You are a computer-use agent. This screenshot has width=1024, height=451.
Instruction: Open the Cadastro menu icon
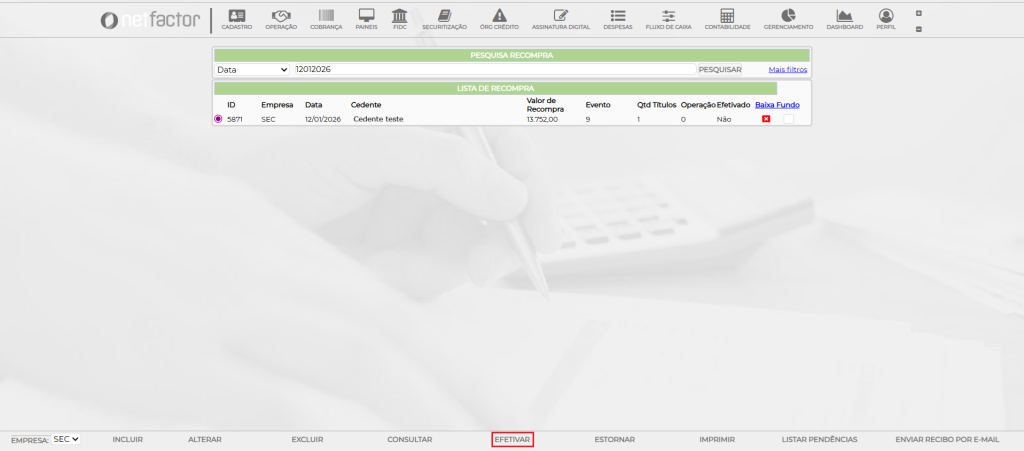(x=236, y=16)
